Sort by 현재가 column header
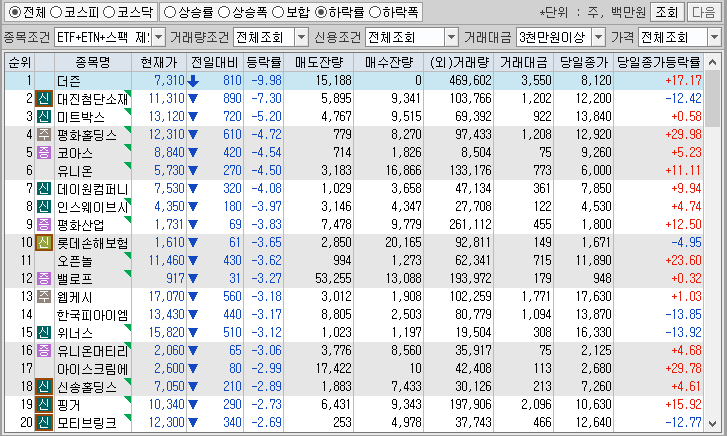Viewport: 727px width, 436px height. tap(159, 63)
